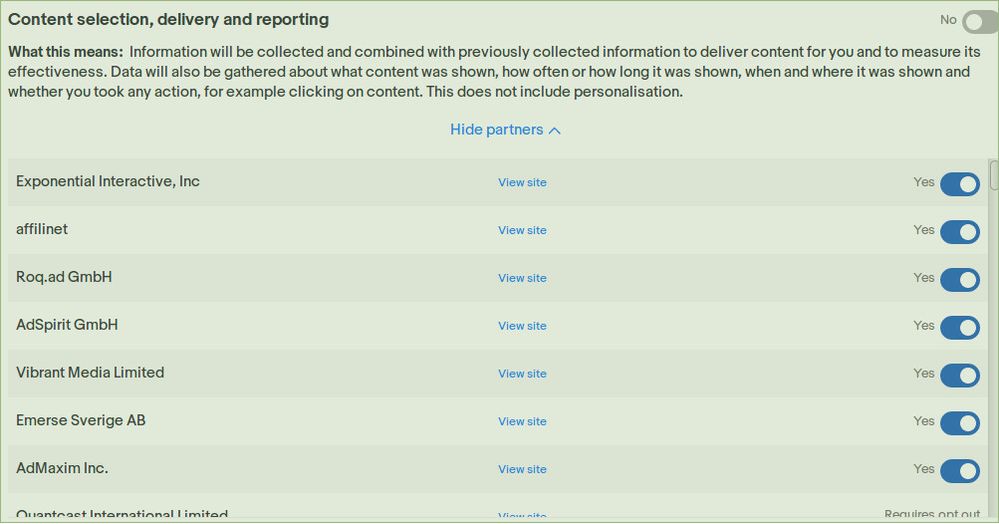999x524 pixels.
Task: Toggle the Content selection, delivery and reporting switch
Action: (x=980, y=22)
